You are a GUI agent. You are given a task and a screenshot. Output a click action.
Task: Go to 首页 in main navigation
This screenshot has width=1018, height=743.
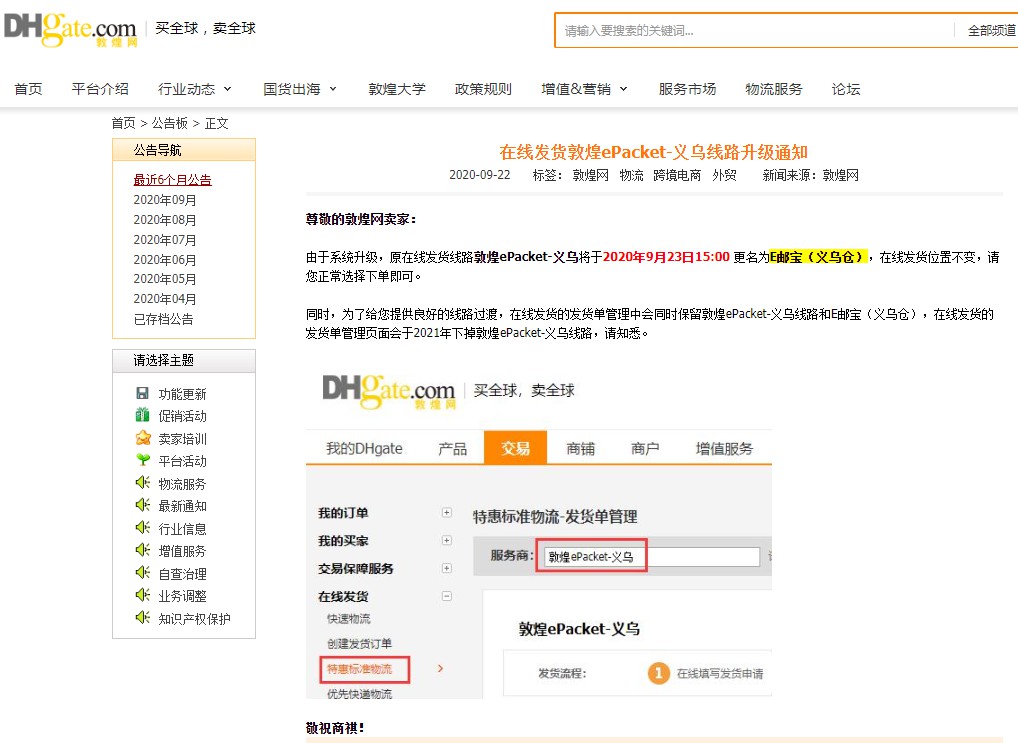[28, 89]
